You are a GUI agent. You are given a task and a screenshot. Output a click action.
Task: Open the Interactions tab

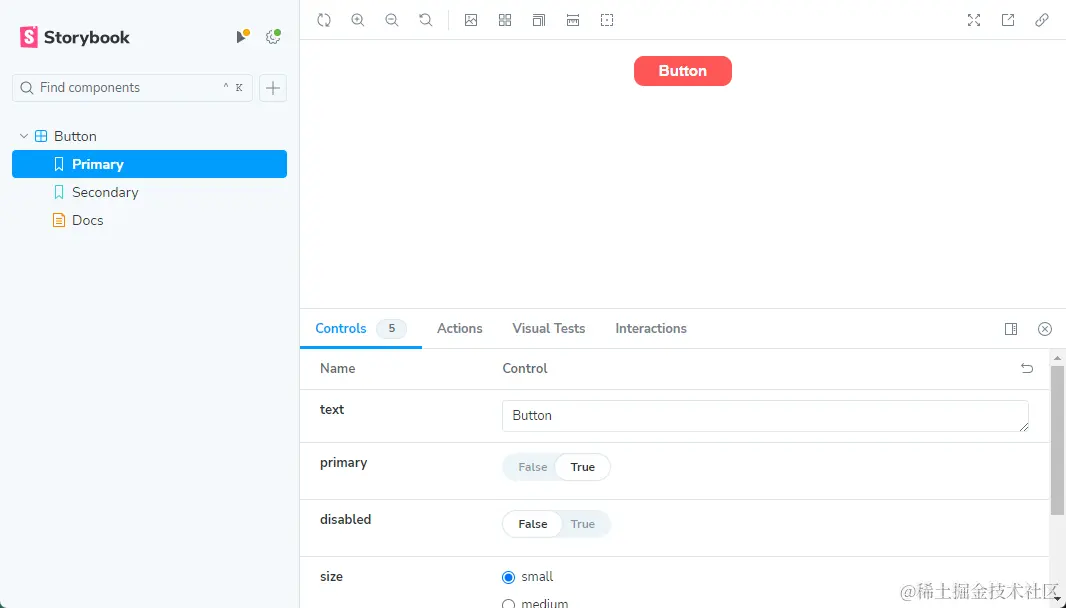click(651, 328)
